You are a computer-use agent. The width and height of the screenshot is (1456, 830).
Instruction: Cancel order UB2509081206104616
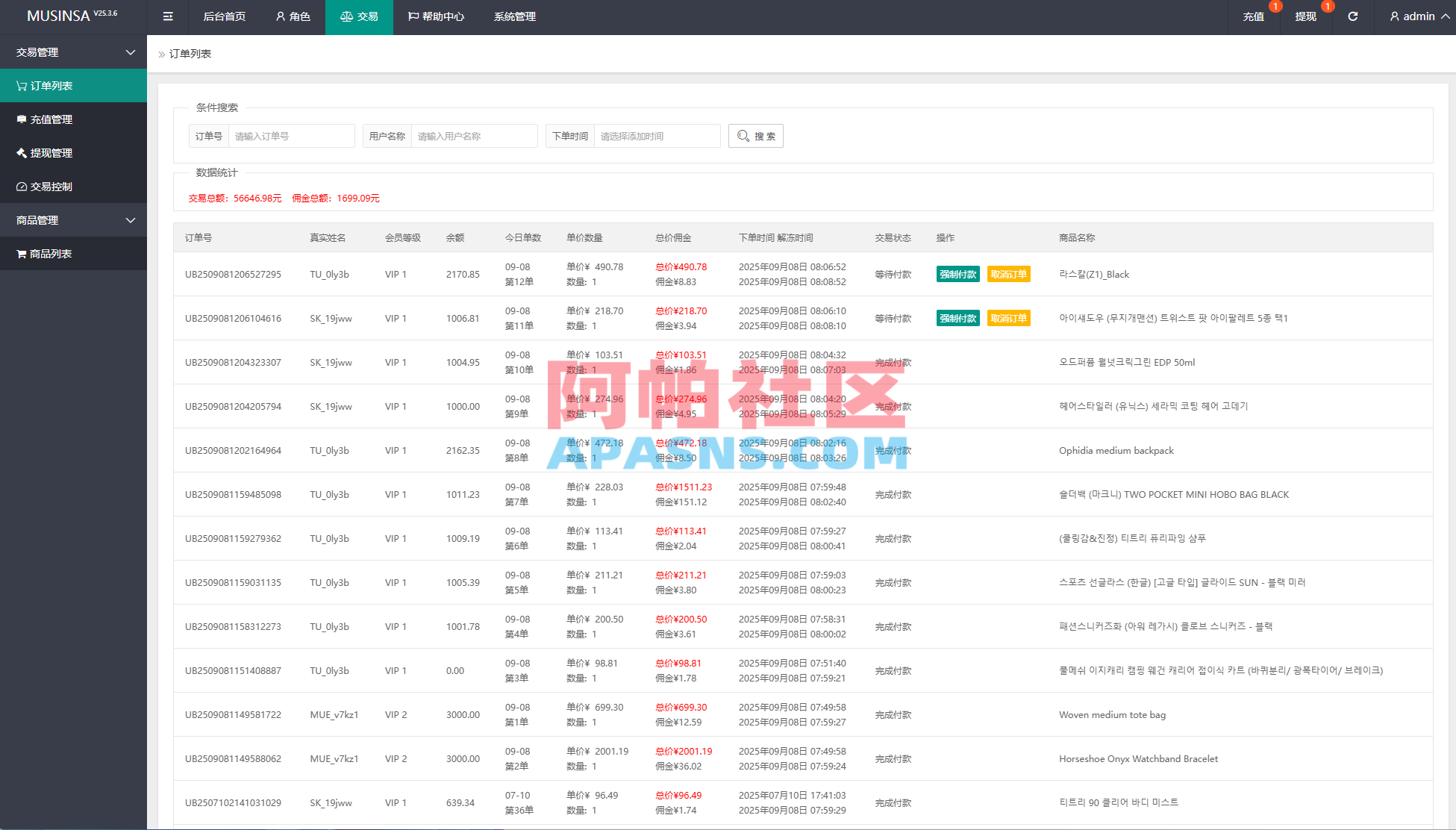click(1009, 318)
